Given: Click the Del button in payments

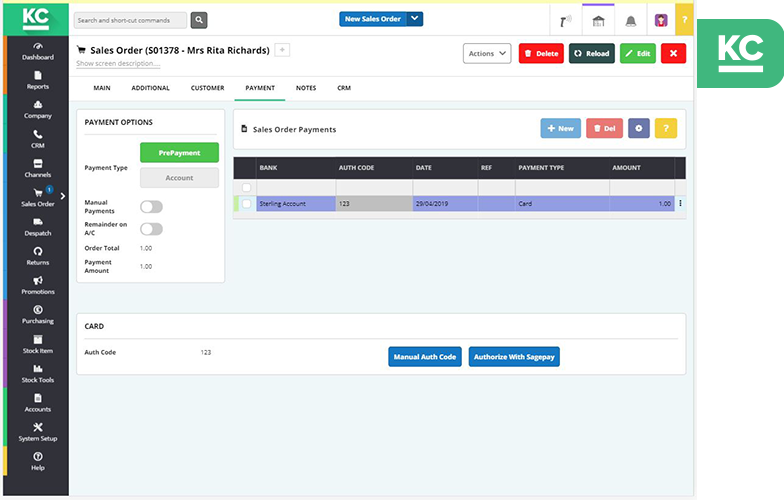Looking at the screenshot, I should [604, 128].
